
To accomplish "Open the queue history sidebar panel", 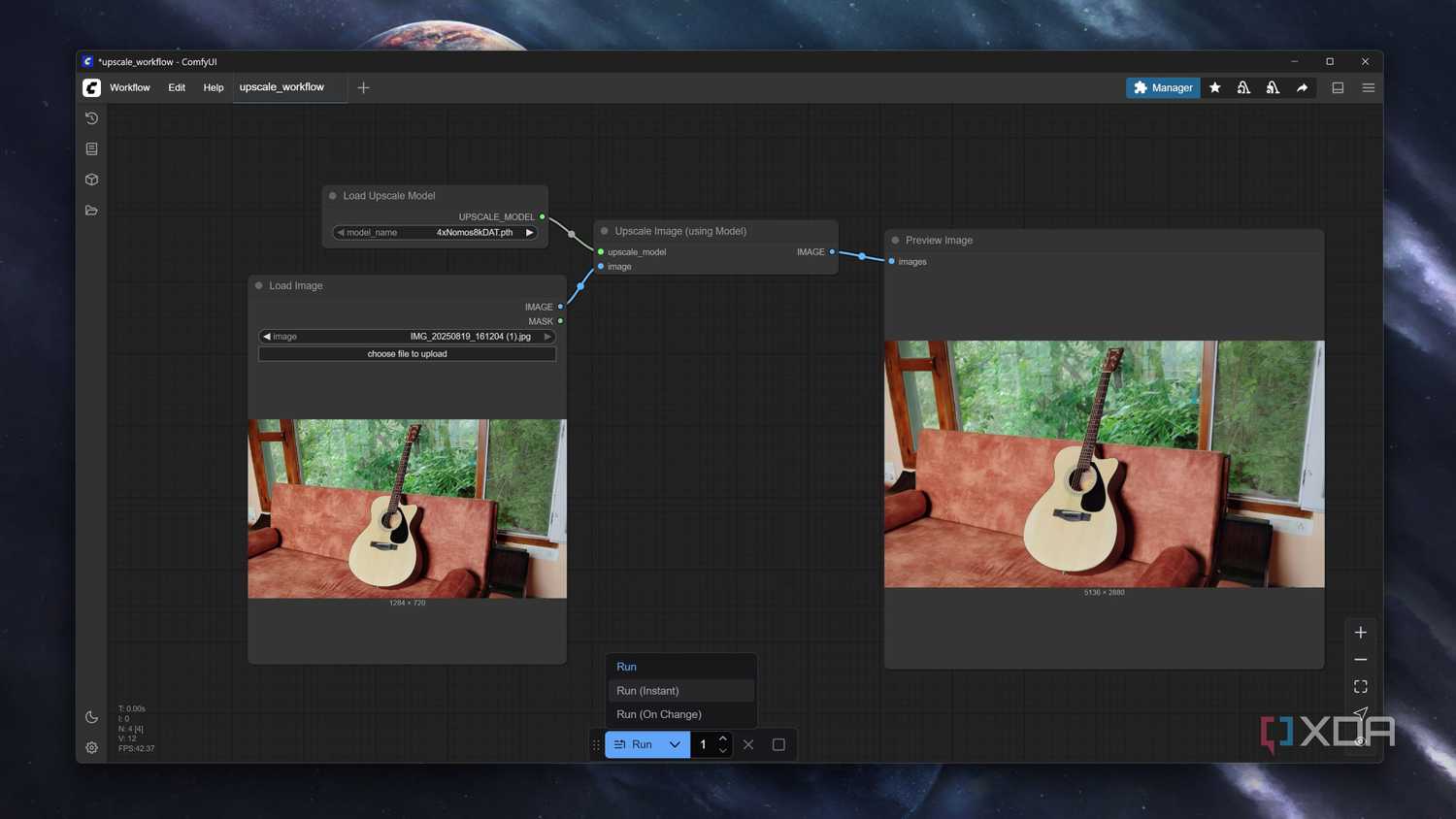I will tap(91, 118).
